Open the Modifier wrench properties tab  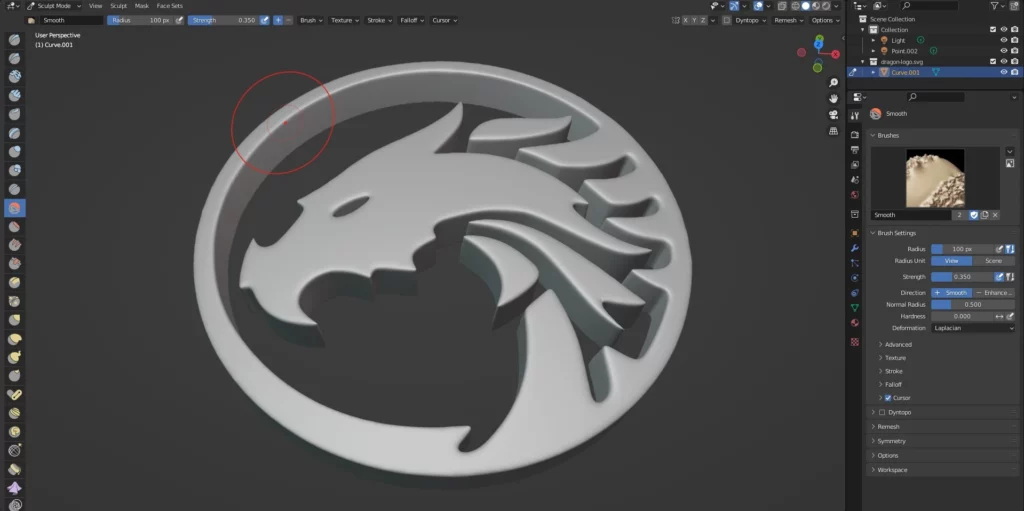click(x=855, y=248)
